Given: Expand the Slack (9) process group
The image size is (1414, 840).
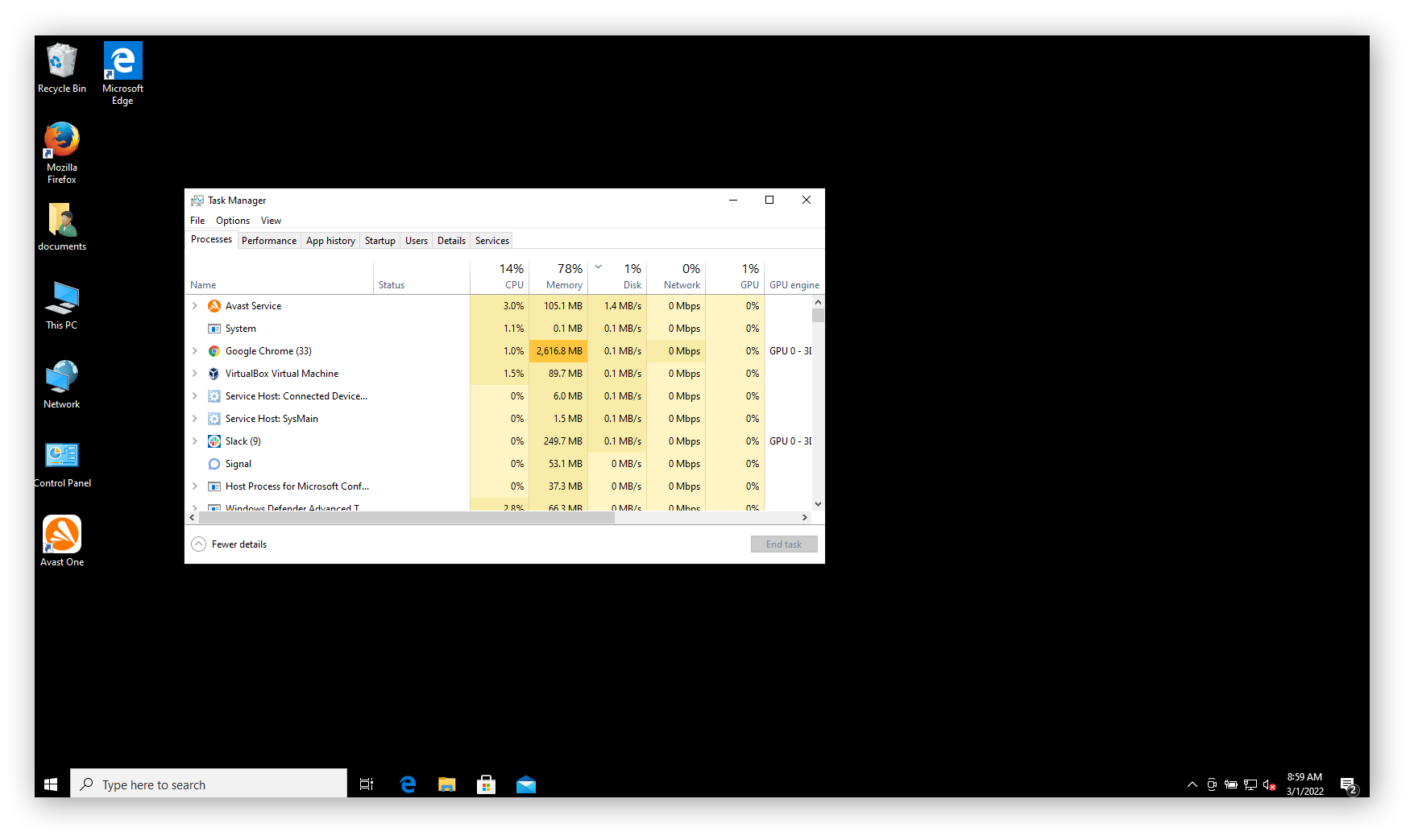Looking at the screenshot, I should 194,441.
